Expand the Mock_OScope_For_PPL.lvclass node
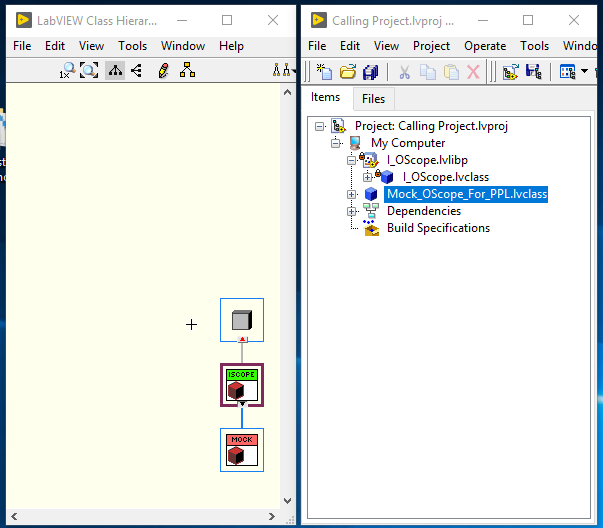This screenshot has width=603, height=528. point(351,194)
